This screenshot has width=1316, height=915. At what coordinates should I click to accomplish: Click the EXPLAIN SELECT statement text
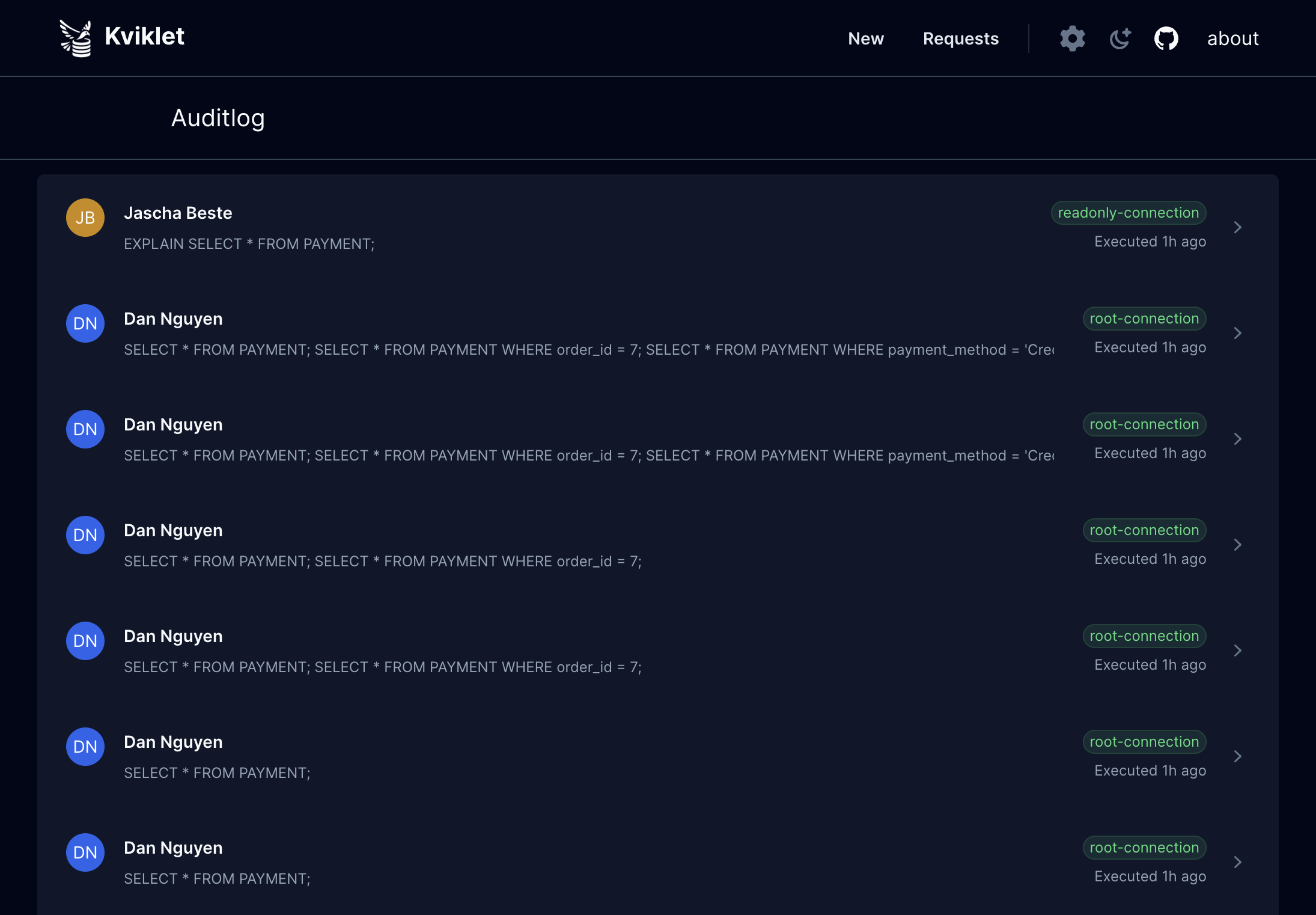[x=249, y=243]
